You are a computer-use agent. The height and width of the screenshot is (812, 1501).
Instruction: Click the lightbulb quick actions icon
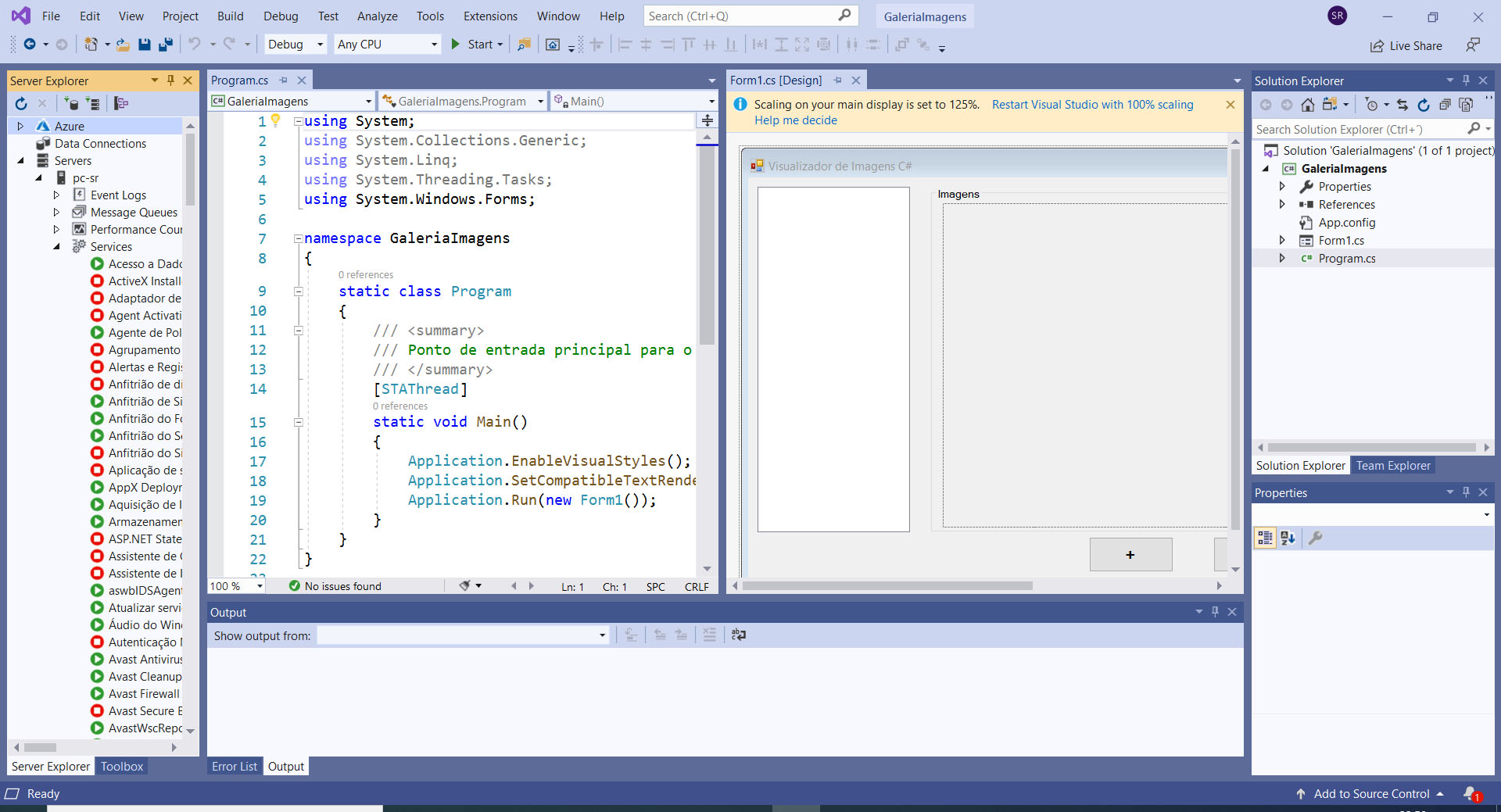pos(275,120)
